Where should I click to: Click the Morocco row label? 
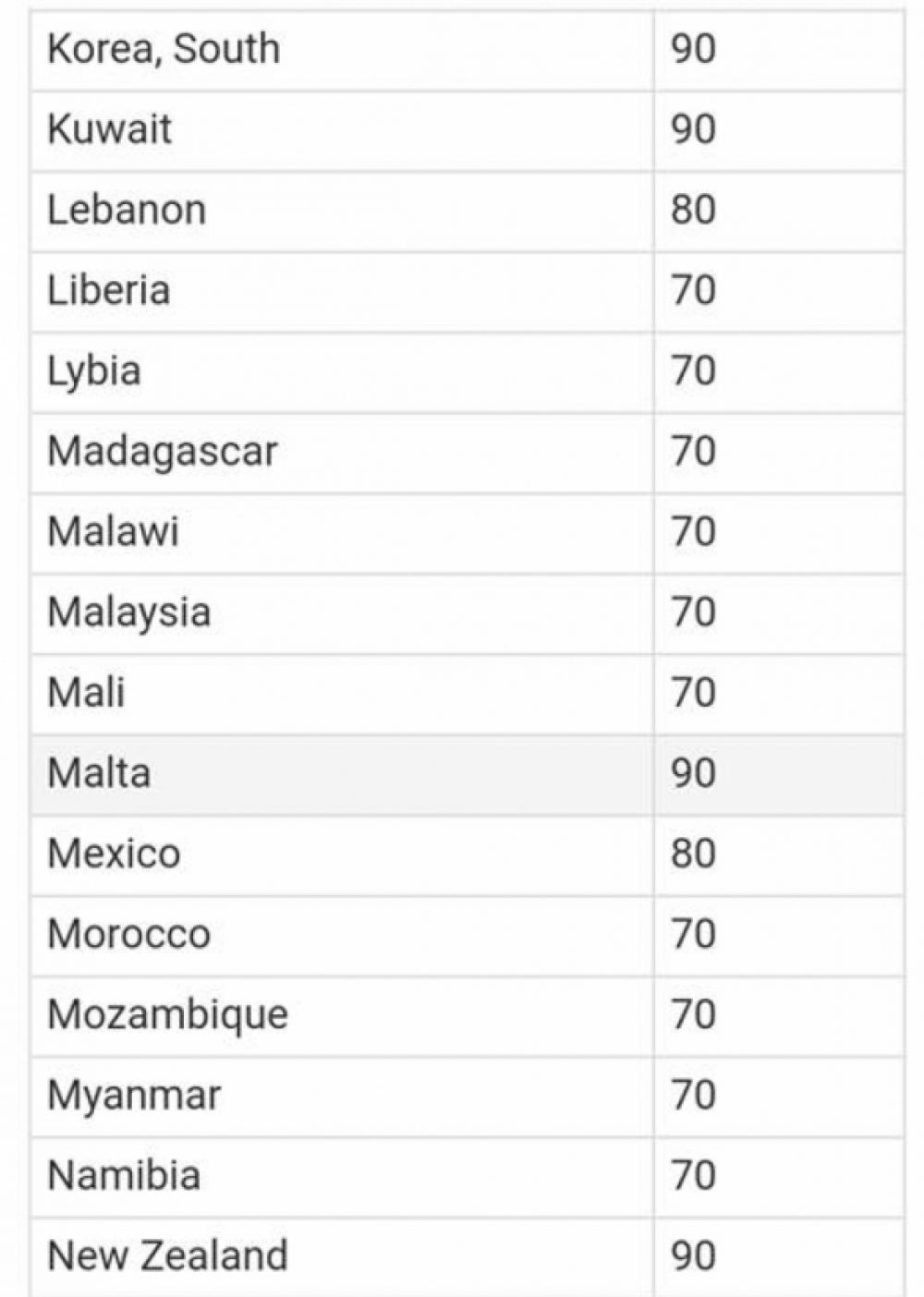coord(128,934)
